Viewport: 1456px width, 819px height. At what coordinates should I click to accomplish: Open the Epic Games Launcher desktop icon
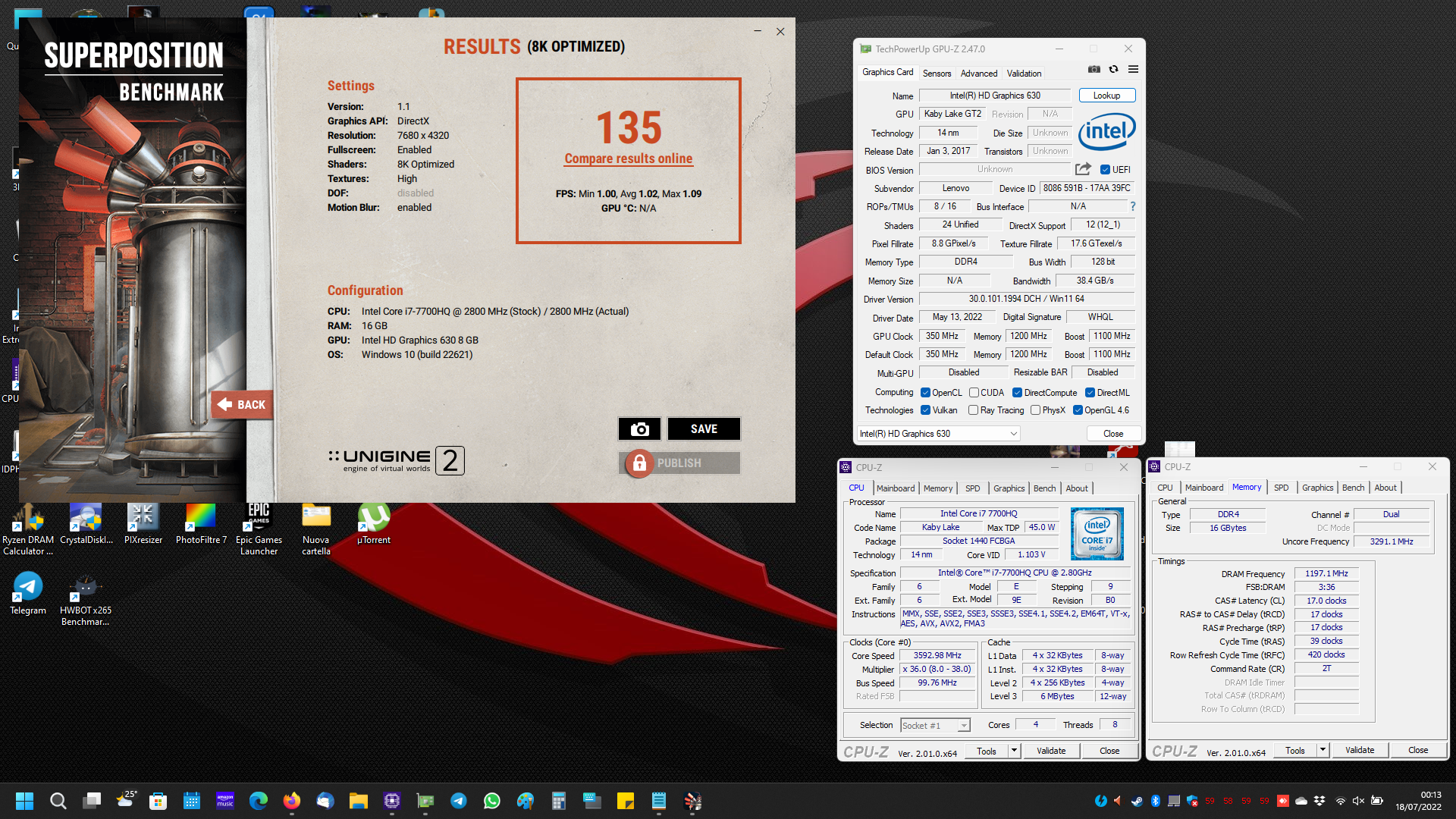[259, 529]
